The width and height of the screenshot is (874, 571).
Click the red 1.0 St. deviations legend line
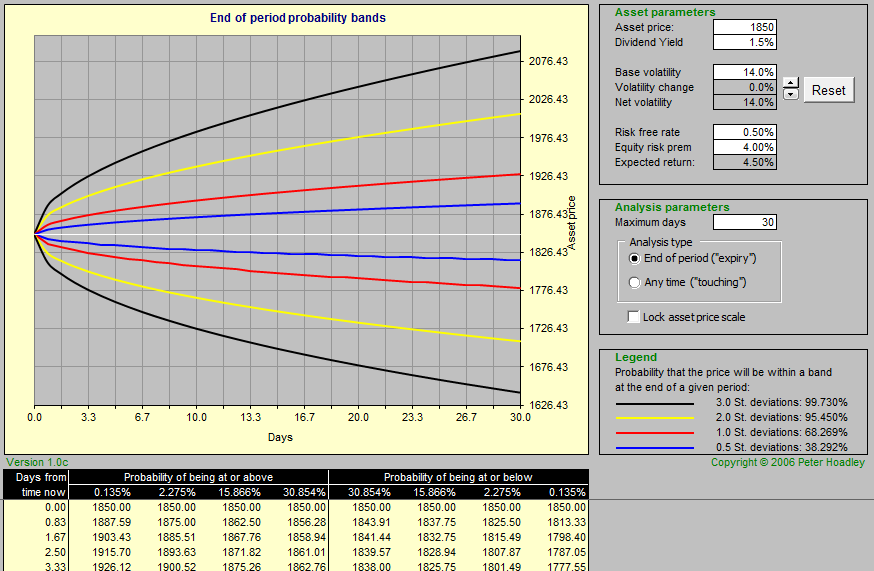pyautogui.click(x=655, y=433)
